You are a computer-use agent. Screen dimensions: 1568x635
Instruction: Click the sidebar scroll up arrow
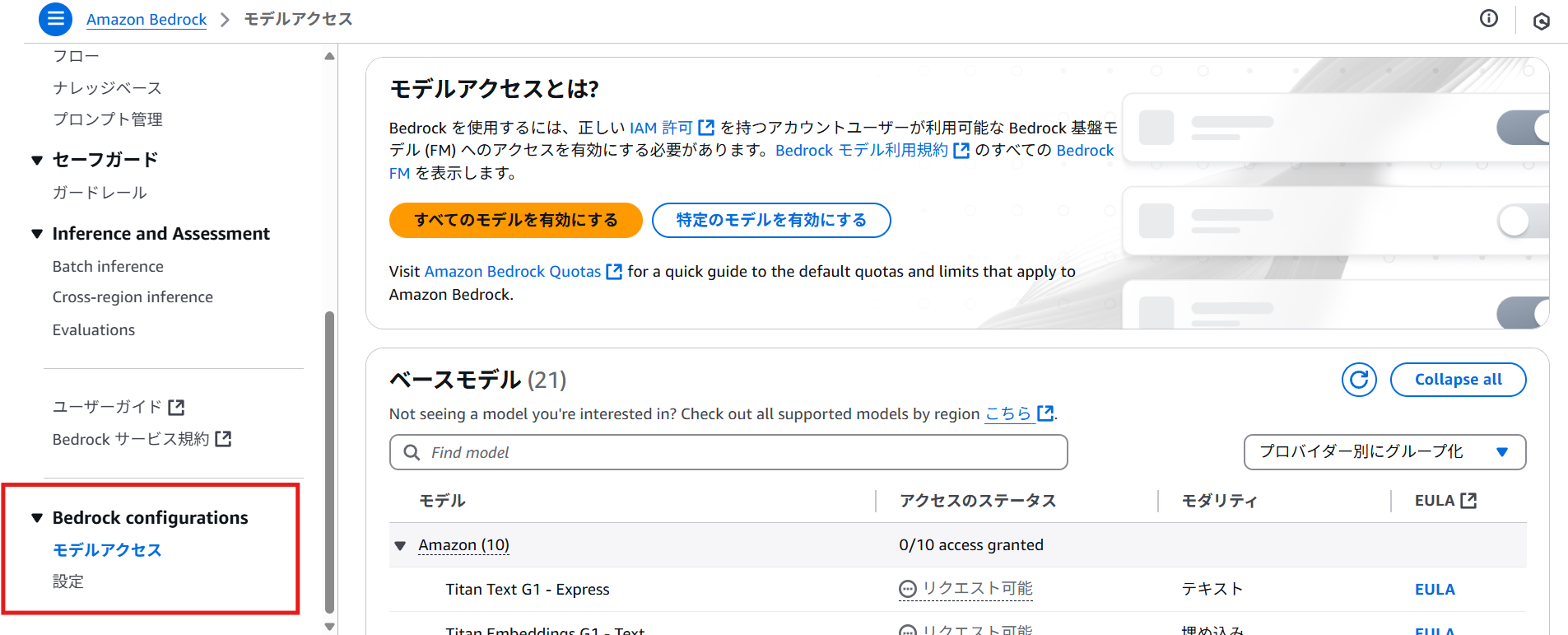(x=329, y=56)
